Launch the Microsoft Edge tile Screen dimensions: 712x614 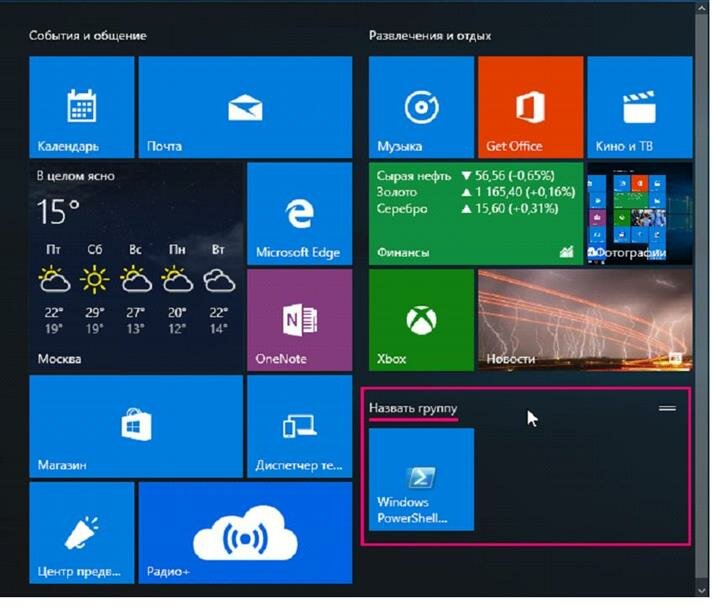pyautogui.click(x=300, y=213)
